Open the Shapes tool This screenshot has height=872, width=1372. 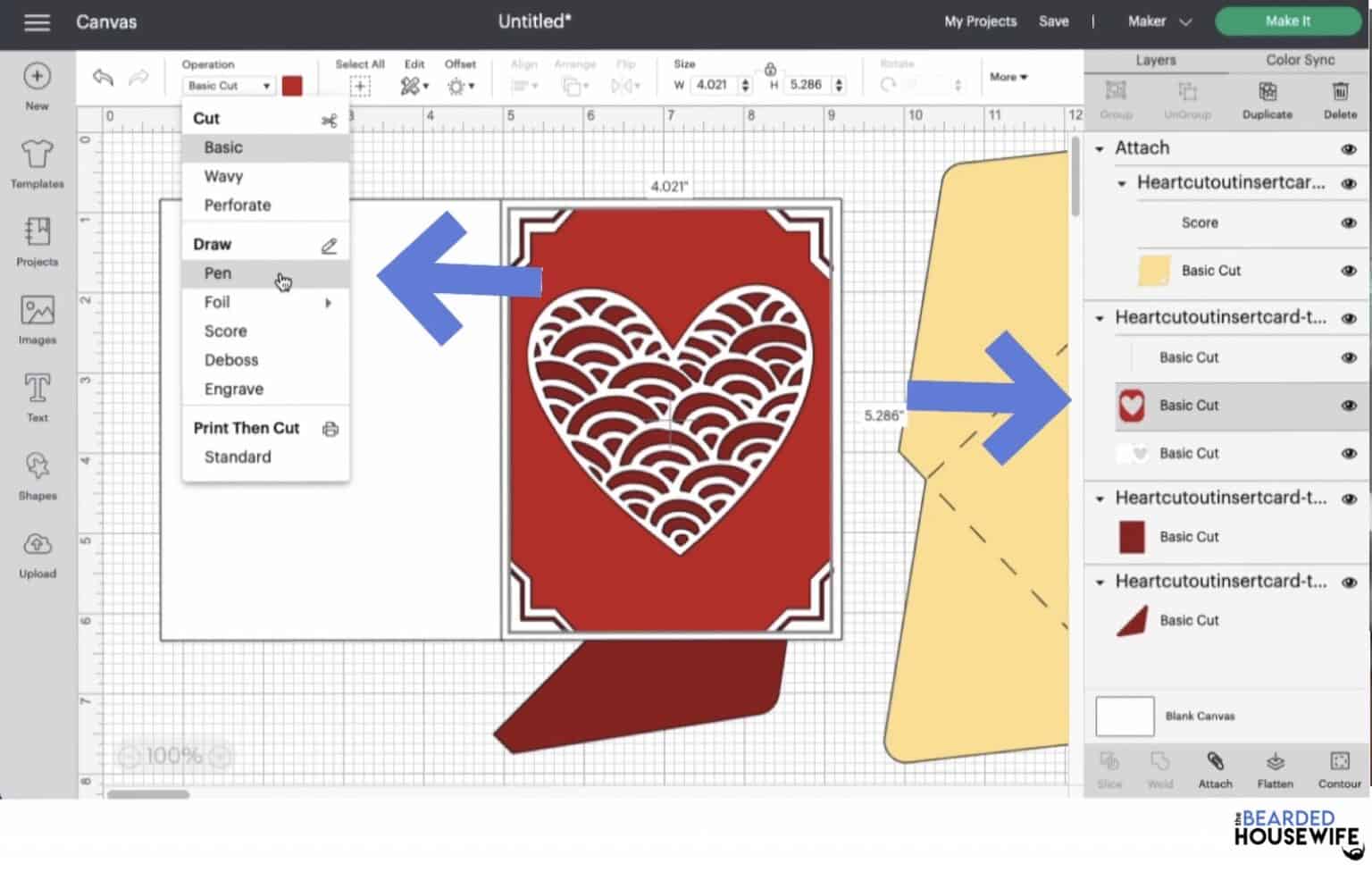pyautogui.click(x=37, y=475)
